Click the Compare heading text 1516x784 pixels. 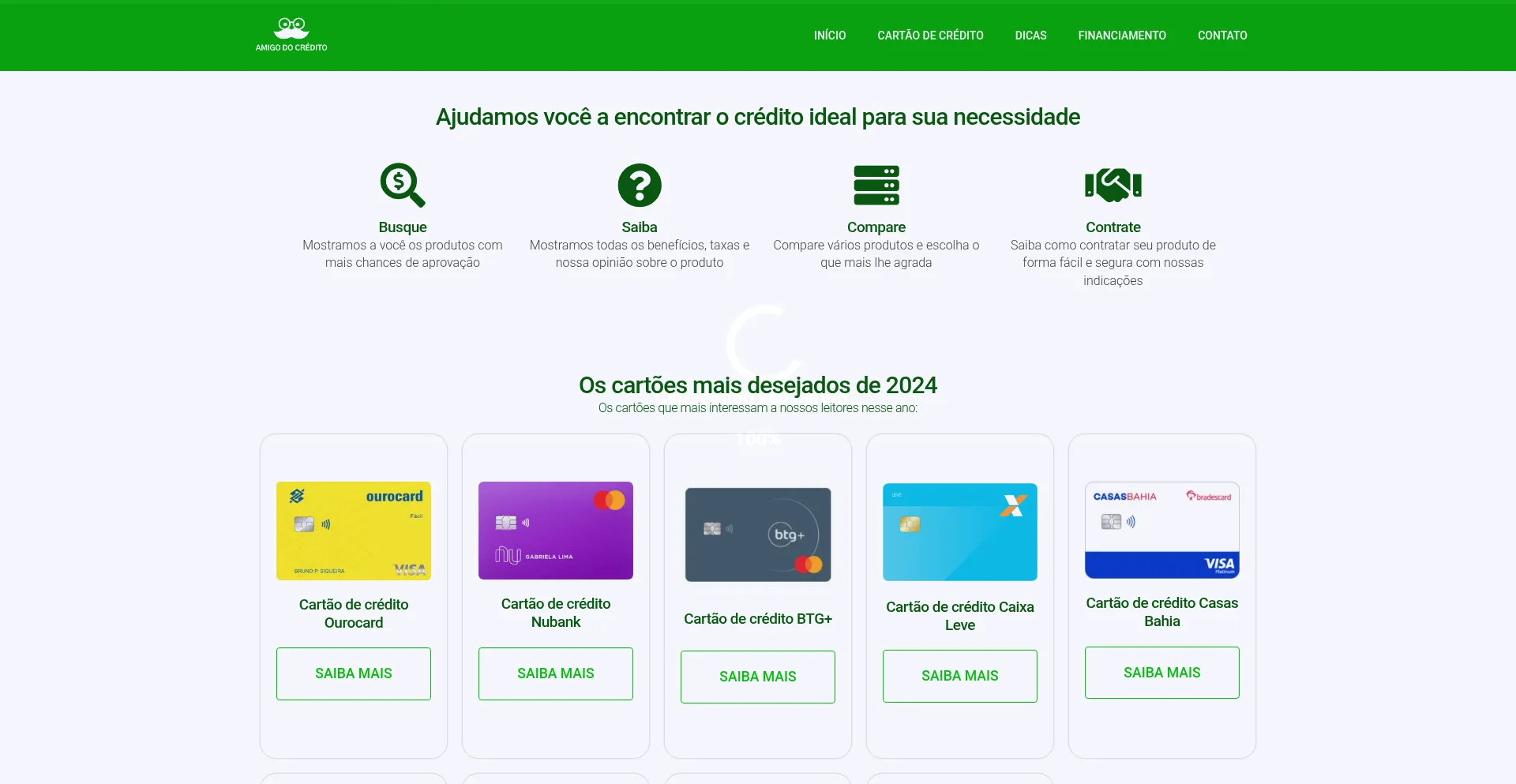[876, 227]
